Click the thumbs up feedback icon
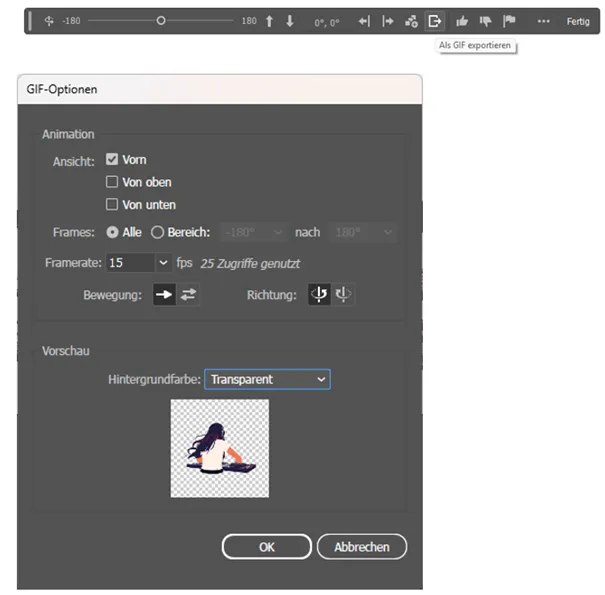The height and width of the screenshot is (595, 605). click(x=462, y=20)
